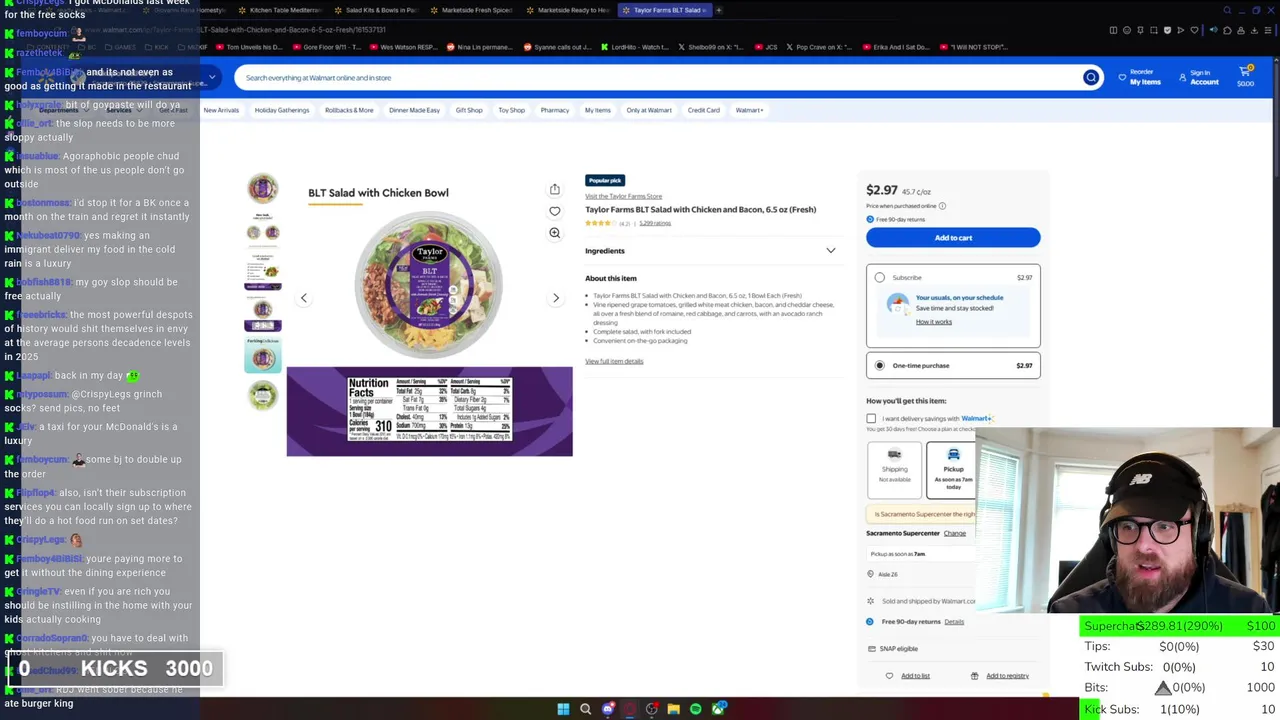Expand the Ingredients section chevron
Screen dimensions: 1280x720
pos(830,251)
